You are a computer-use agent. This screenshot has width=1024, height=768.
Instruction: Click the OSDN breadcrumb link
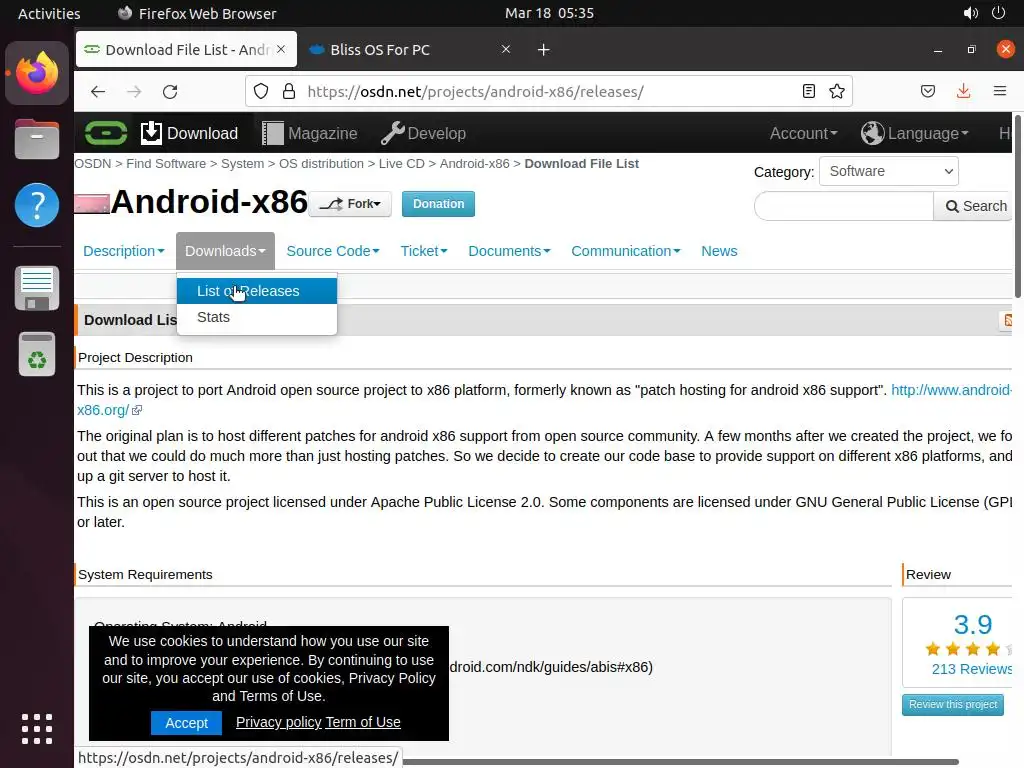click(x=93, y=164)
